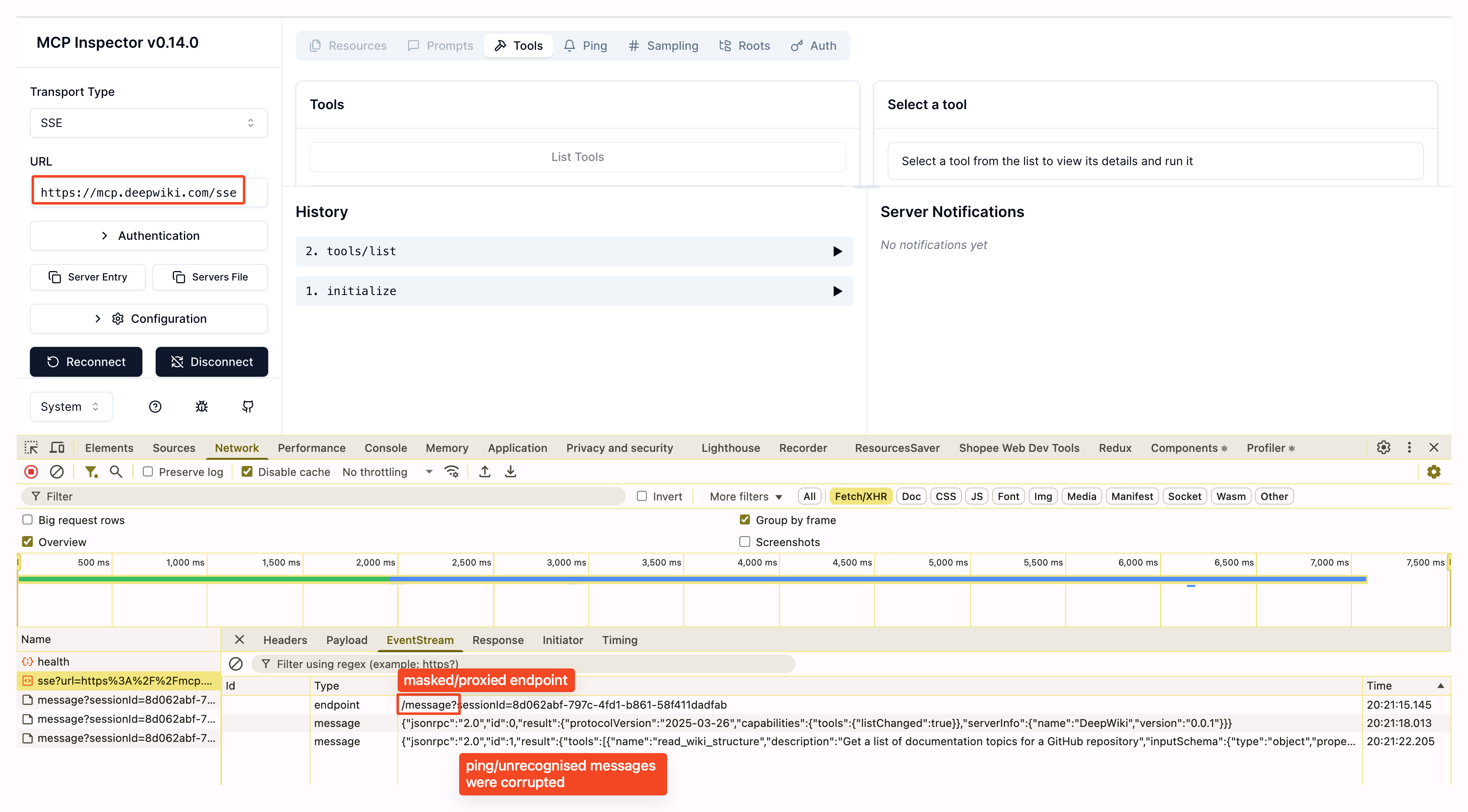Uncheck the Disable cache checkbox
Screen dimensions: 1468x812
point(247,472)
